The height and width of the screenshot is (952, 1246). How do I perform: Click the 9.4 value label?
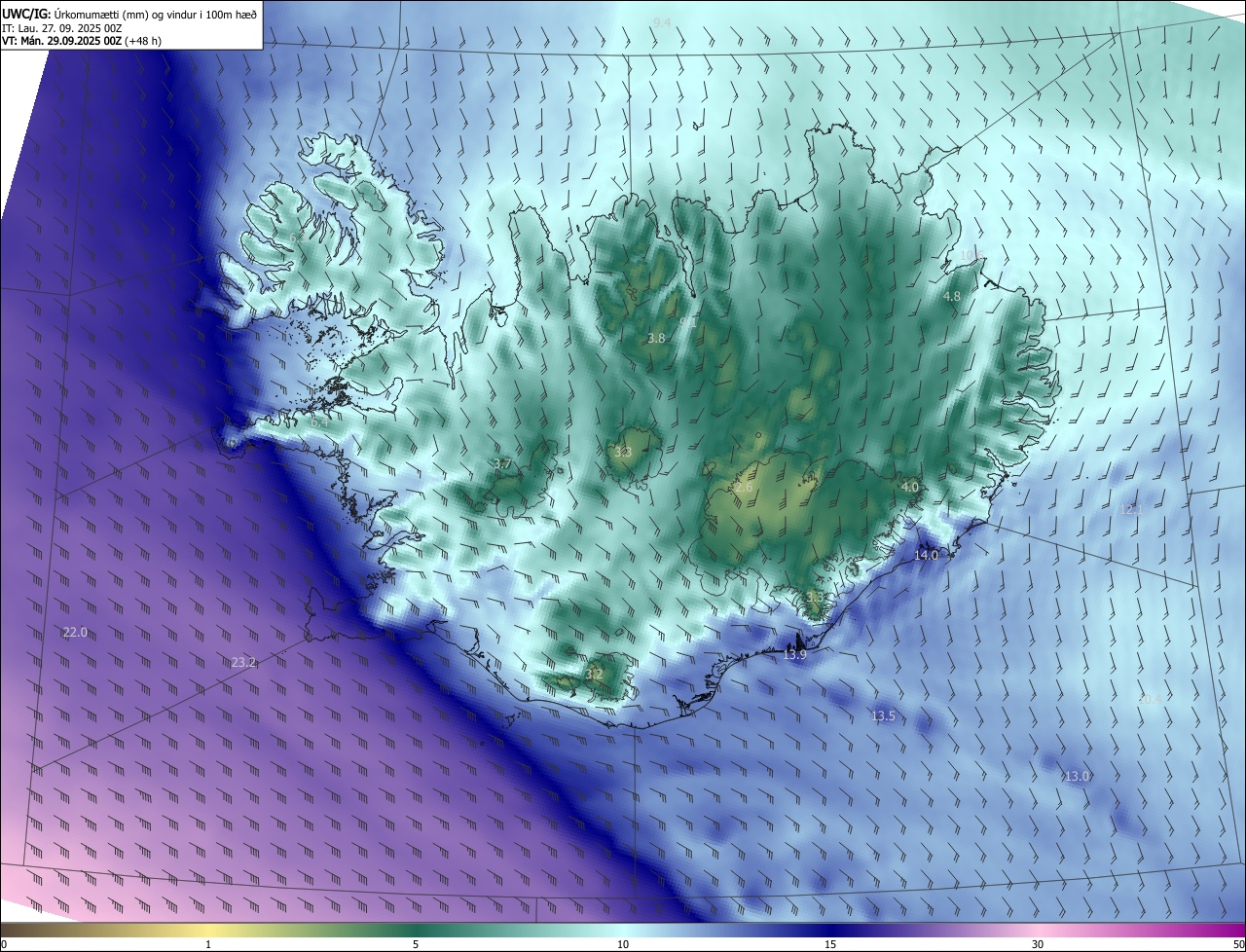click(662, 21)
